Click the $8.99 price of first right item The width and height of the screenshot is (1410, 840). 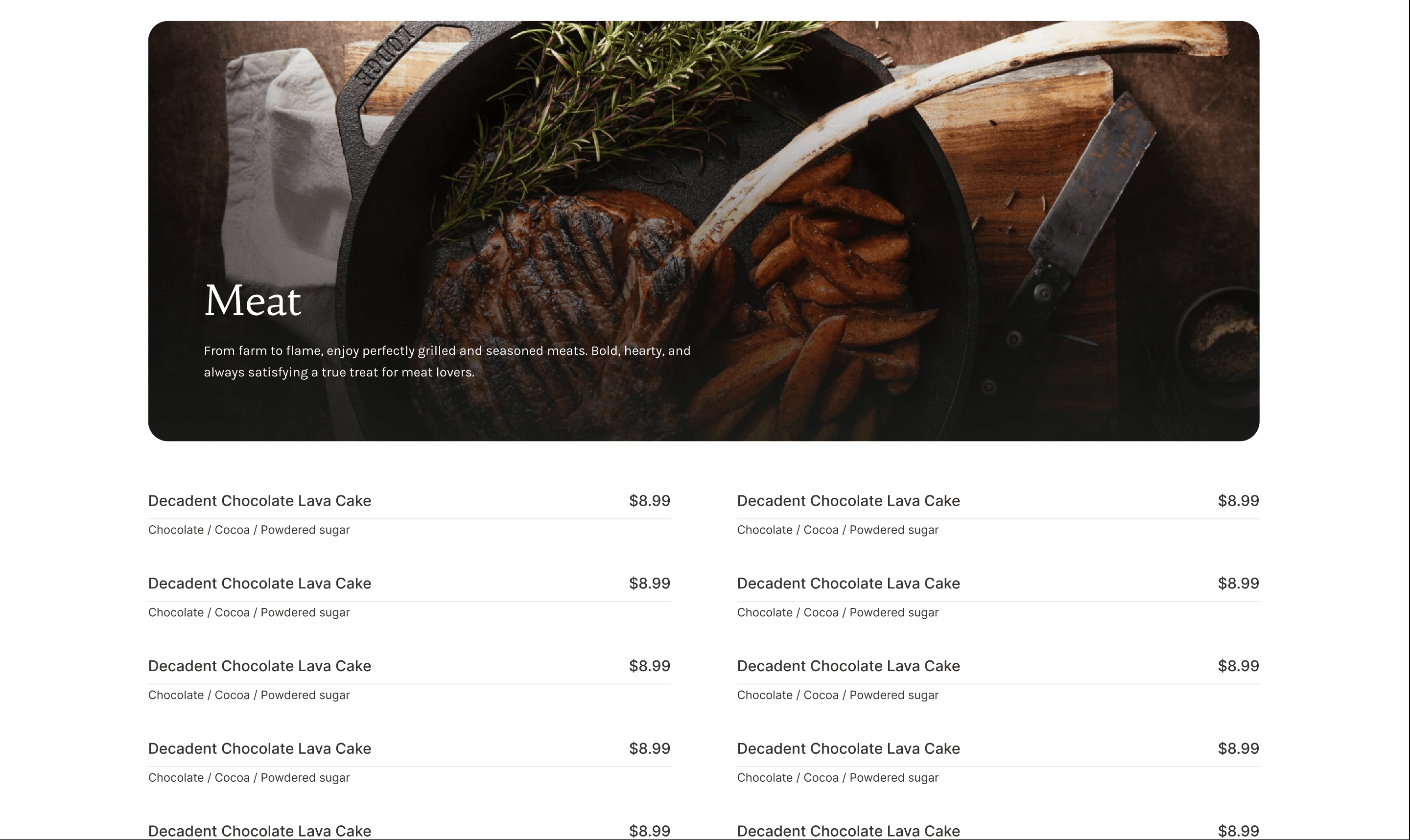coord(1239,501)
